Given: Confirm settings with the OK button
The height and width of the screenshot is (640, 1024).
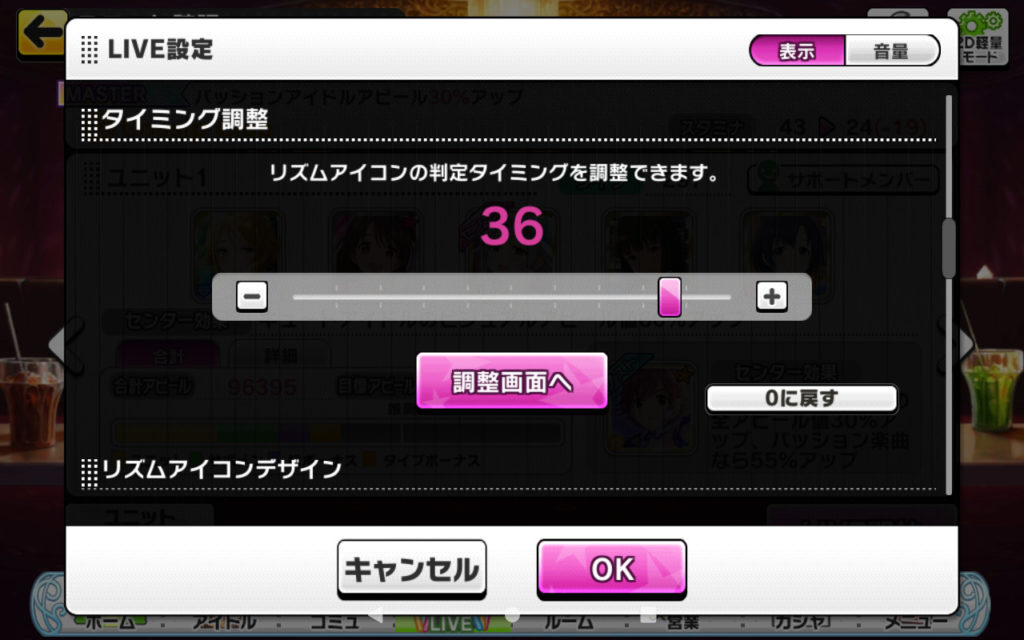Looking at the screenshot, I should click(x=612, y=569).
